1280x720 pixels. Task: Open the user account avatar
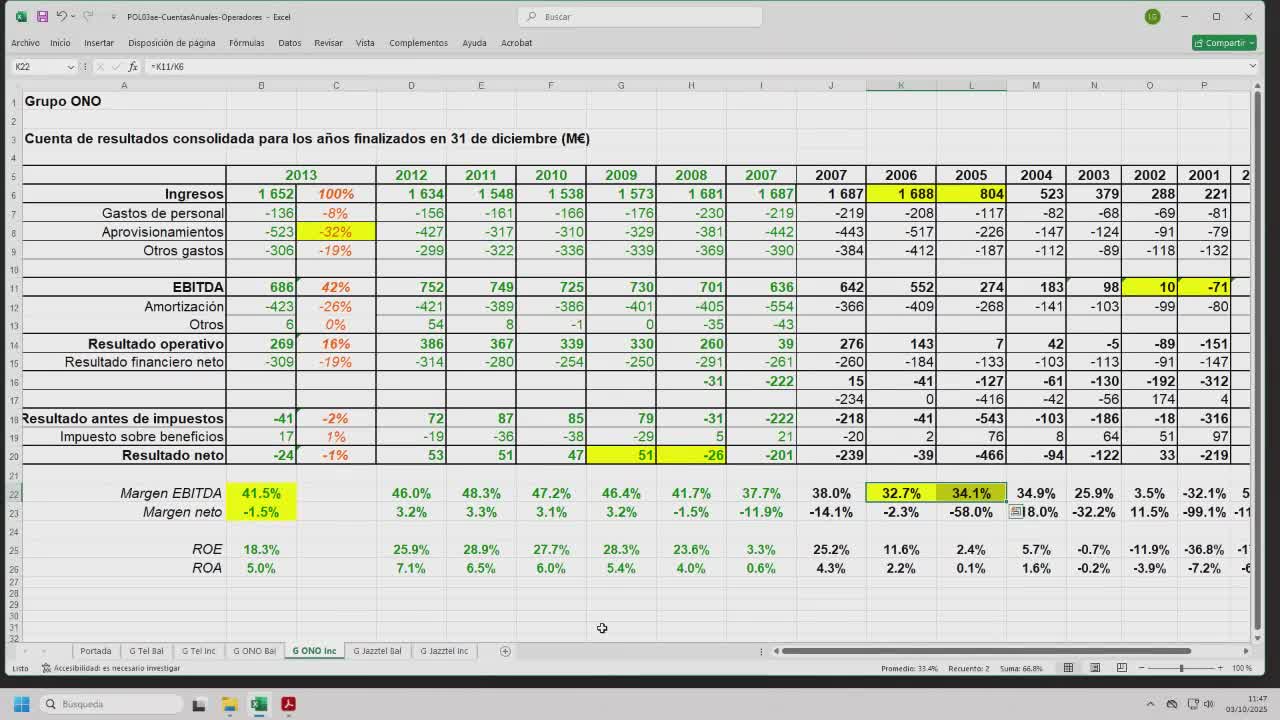pos(1153,17)
